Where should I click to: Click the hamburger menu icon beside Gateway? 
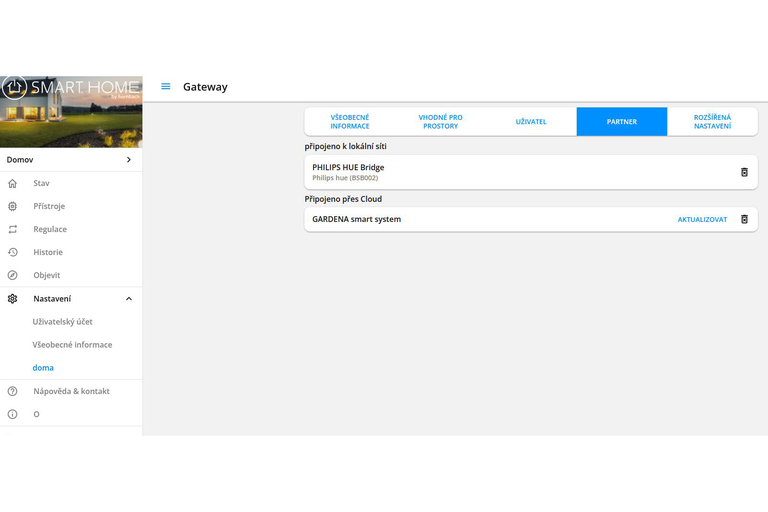click(166, 87)
